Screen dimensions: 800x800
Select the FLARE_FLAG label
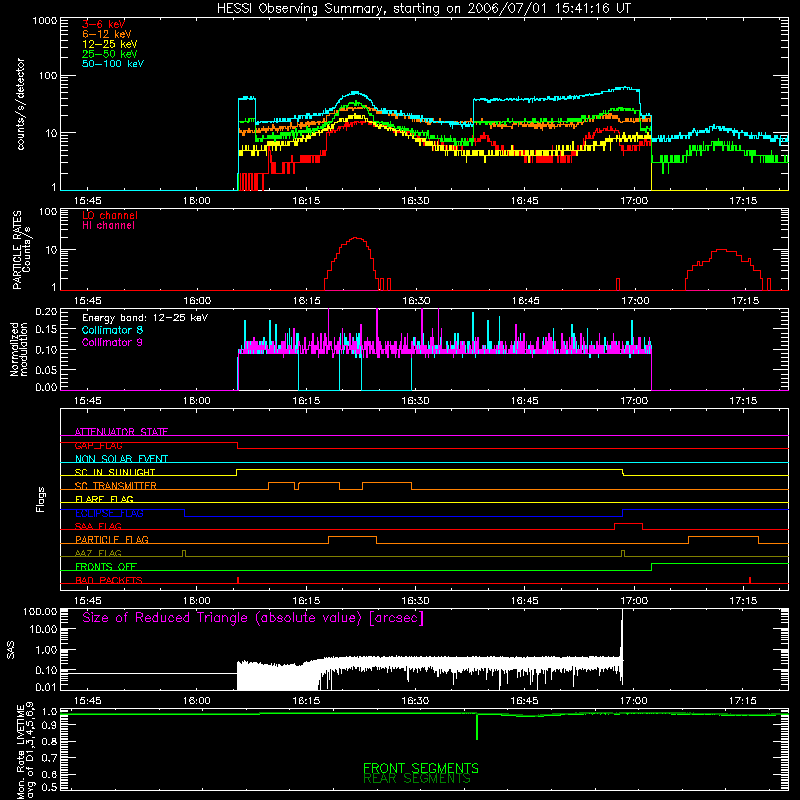(x=104, y=499)
